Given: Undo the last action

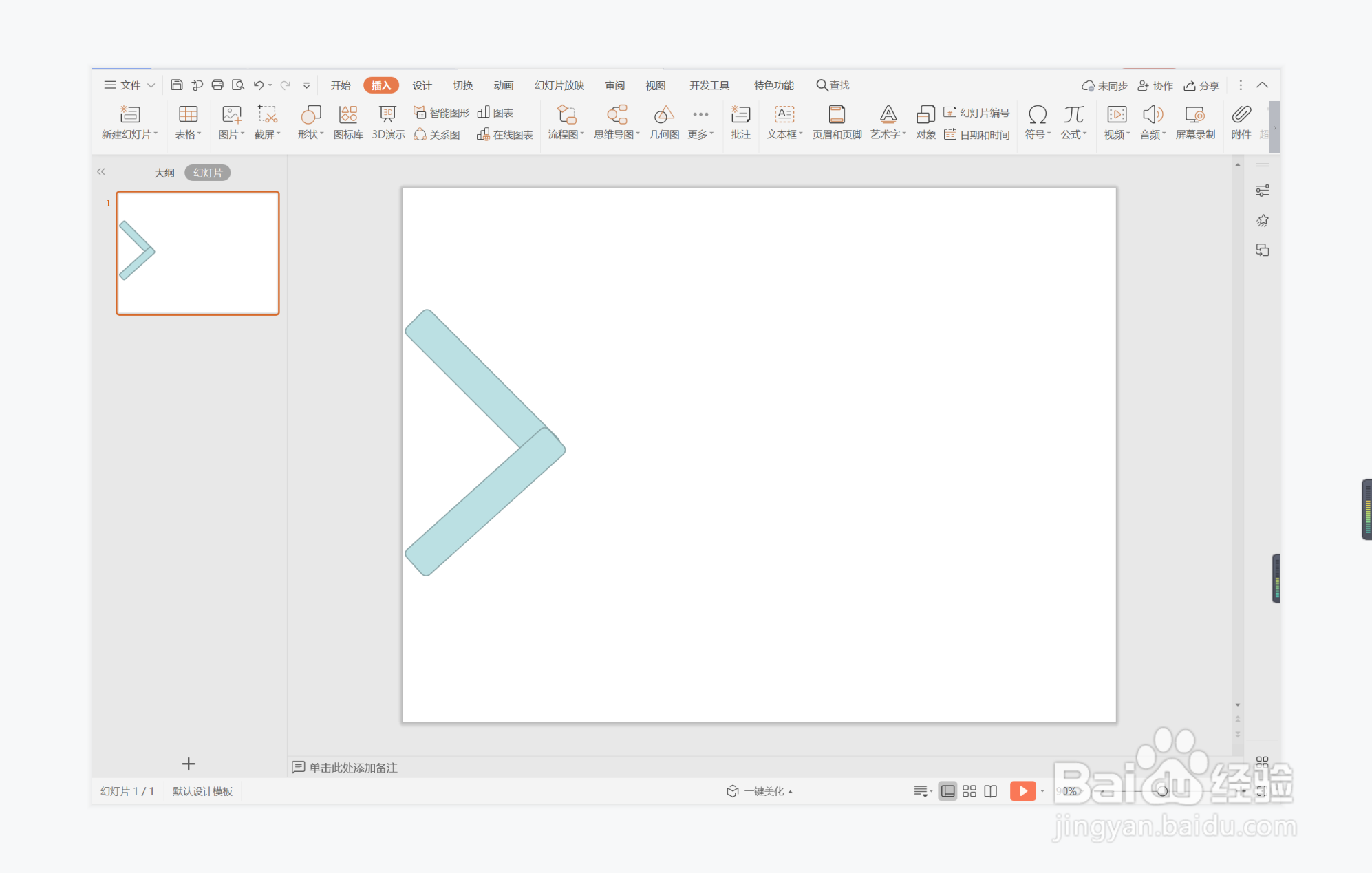Looking at the screenshot, I should click(x=258, y=85).
